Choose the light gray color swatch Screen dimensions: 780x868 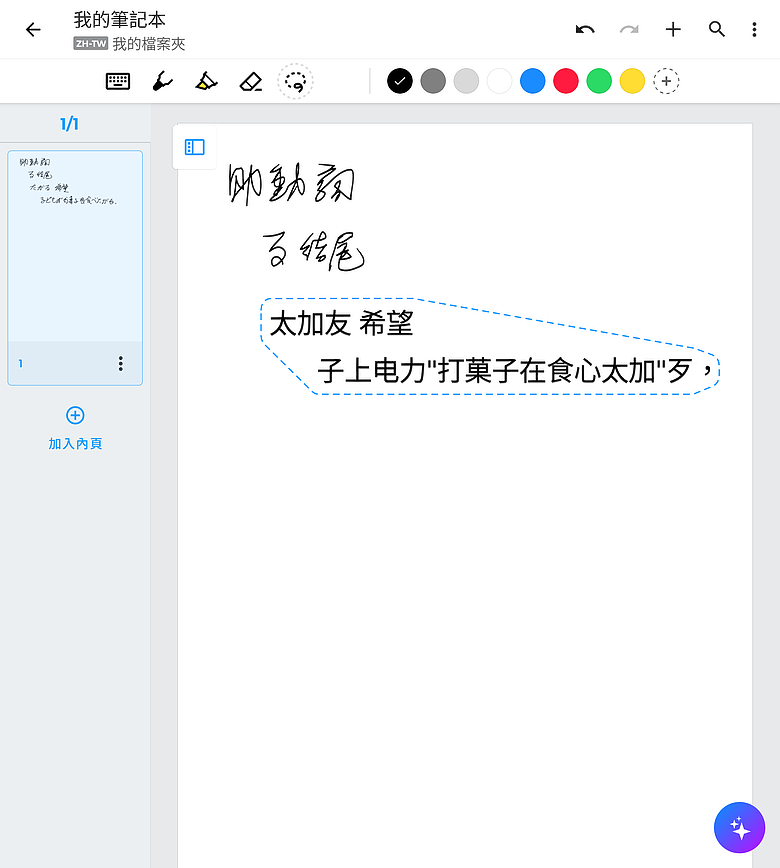(466, 81)
